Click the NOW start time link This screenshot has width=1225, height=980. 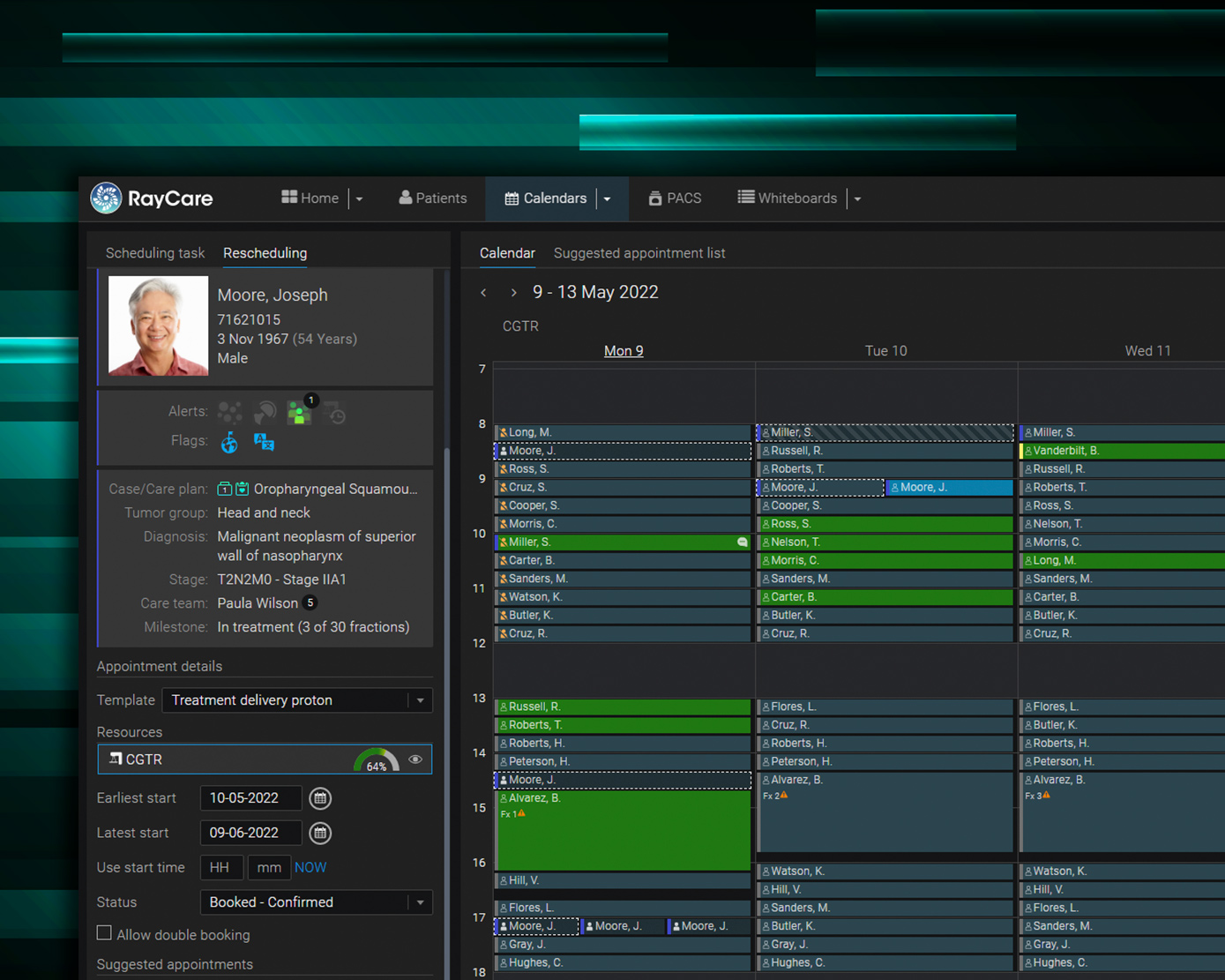pyautogui.click(x=310, y=868)
